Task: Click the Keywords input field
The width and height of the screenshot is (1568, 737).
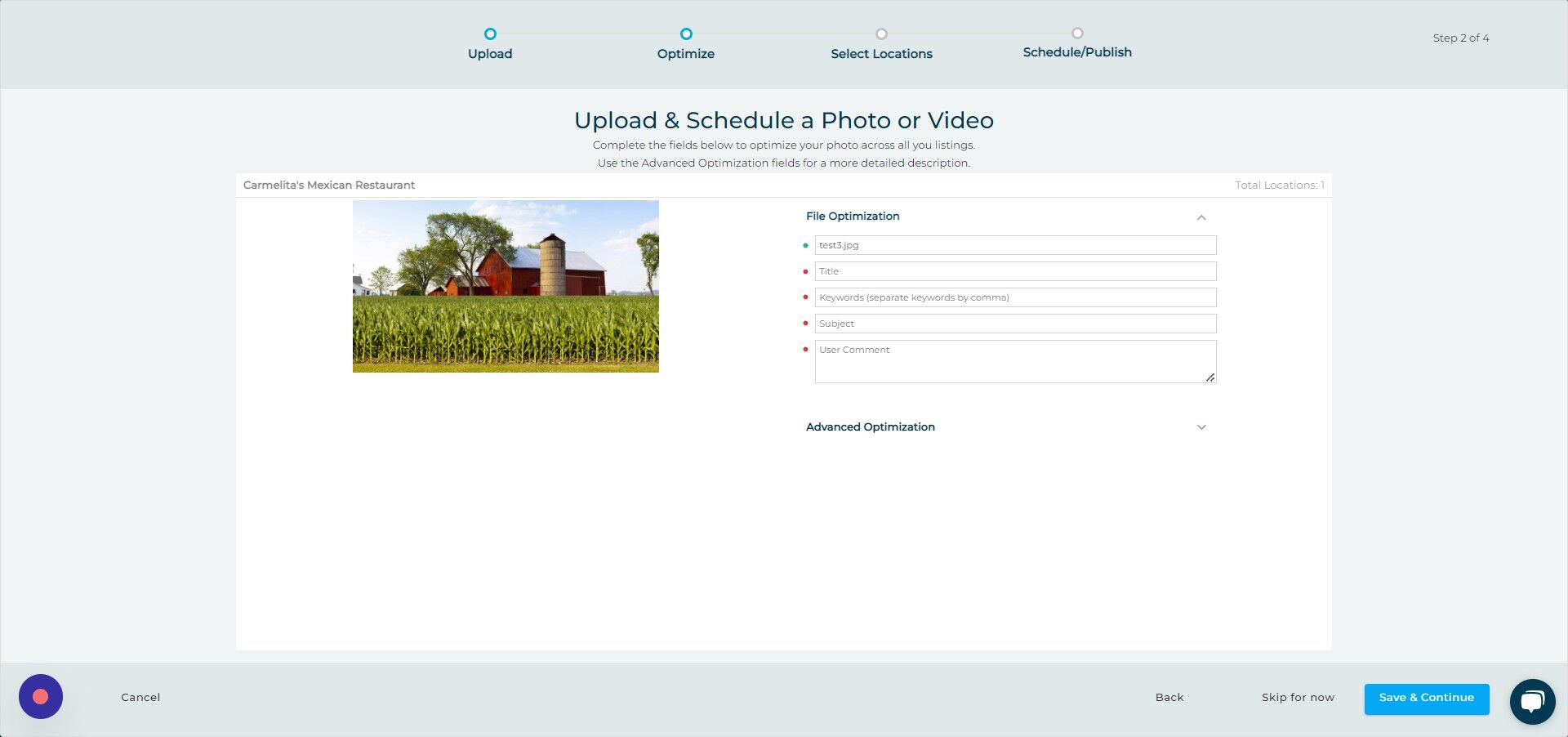Action: 1015,297
